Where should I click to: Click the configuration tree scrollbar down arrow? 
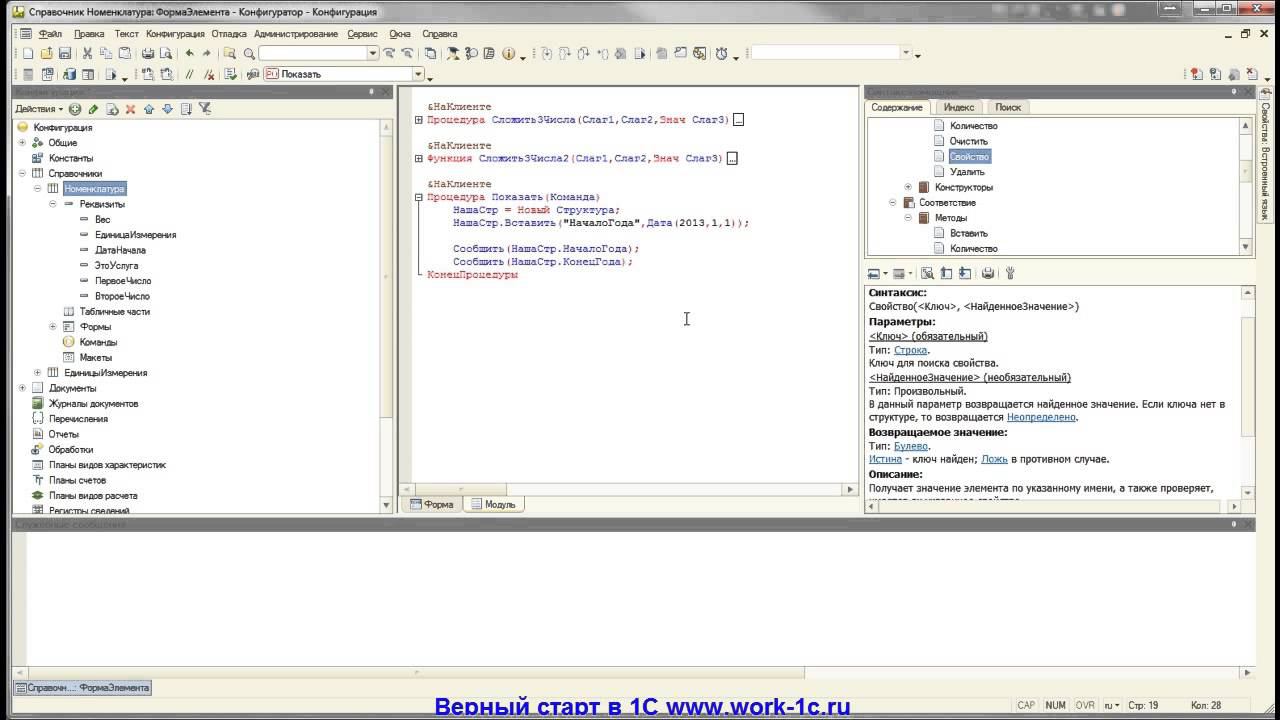(x=387, y=506)
